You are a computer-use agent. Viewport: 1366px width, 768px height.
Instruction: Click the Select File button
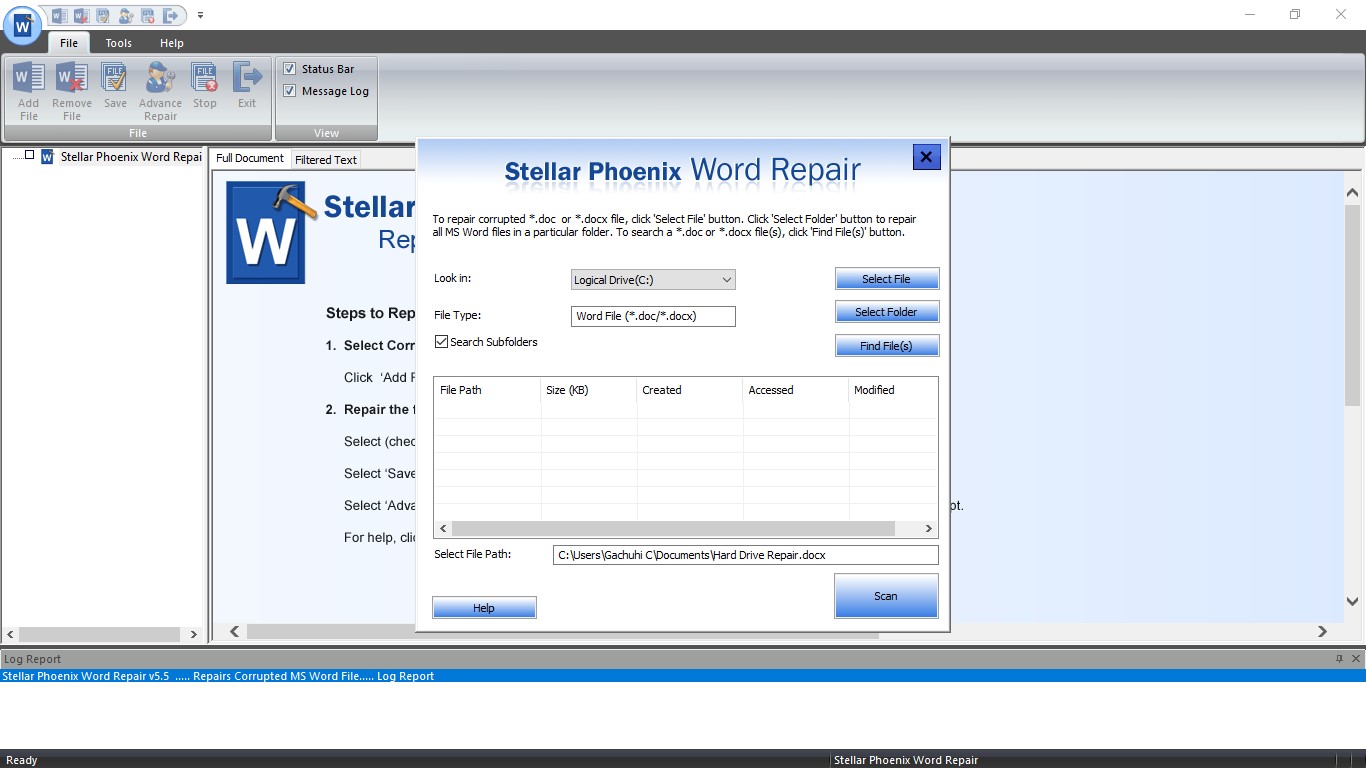(x=887, y=279)
